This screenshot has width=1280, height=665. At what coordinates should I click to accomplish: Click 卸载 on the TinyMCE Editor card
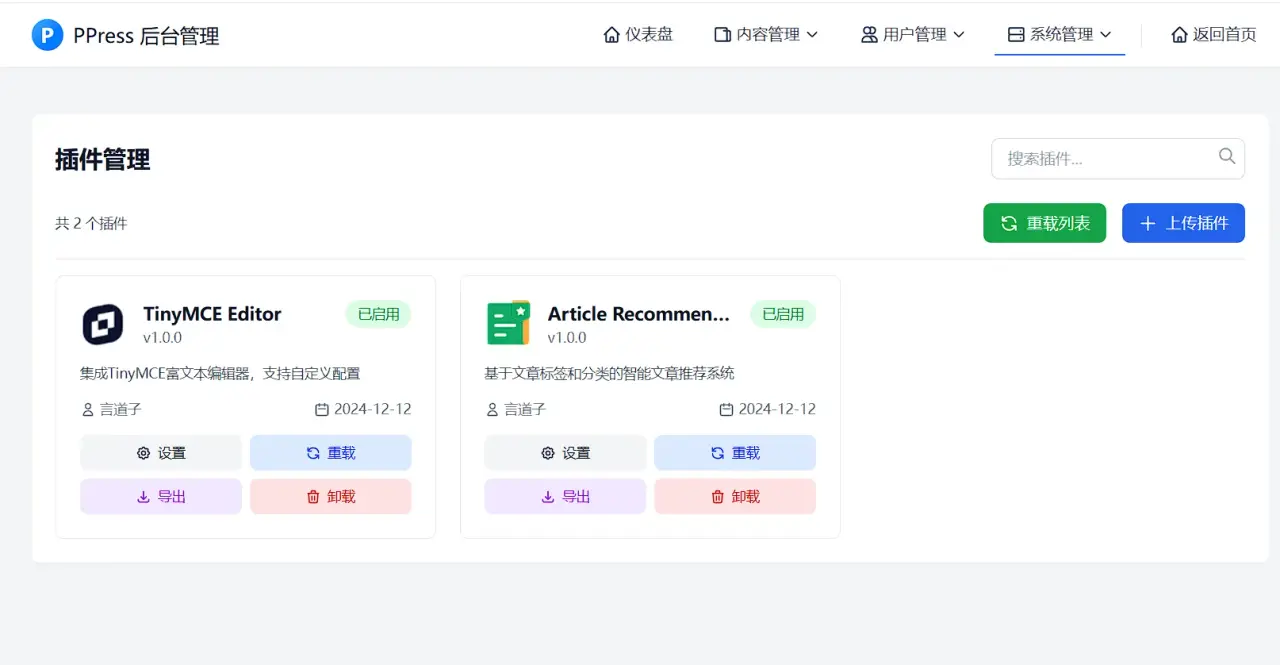pos(331,496)
